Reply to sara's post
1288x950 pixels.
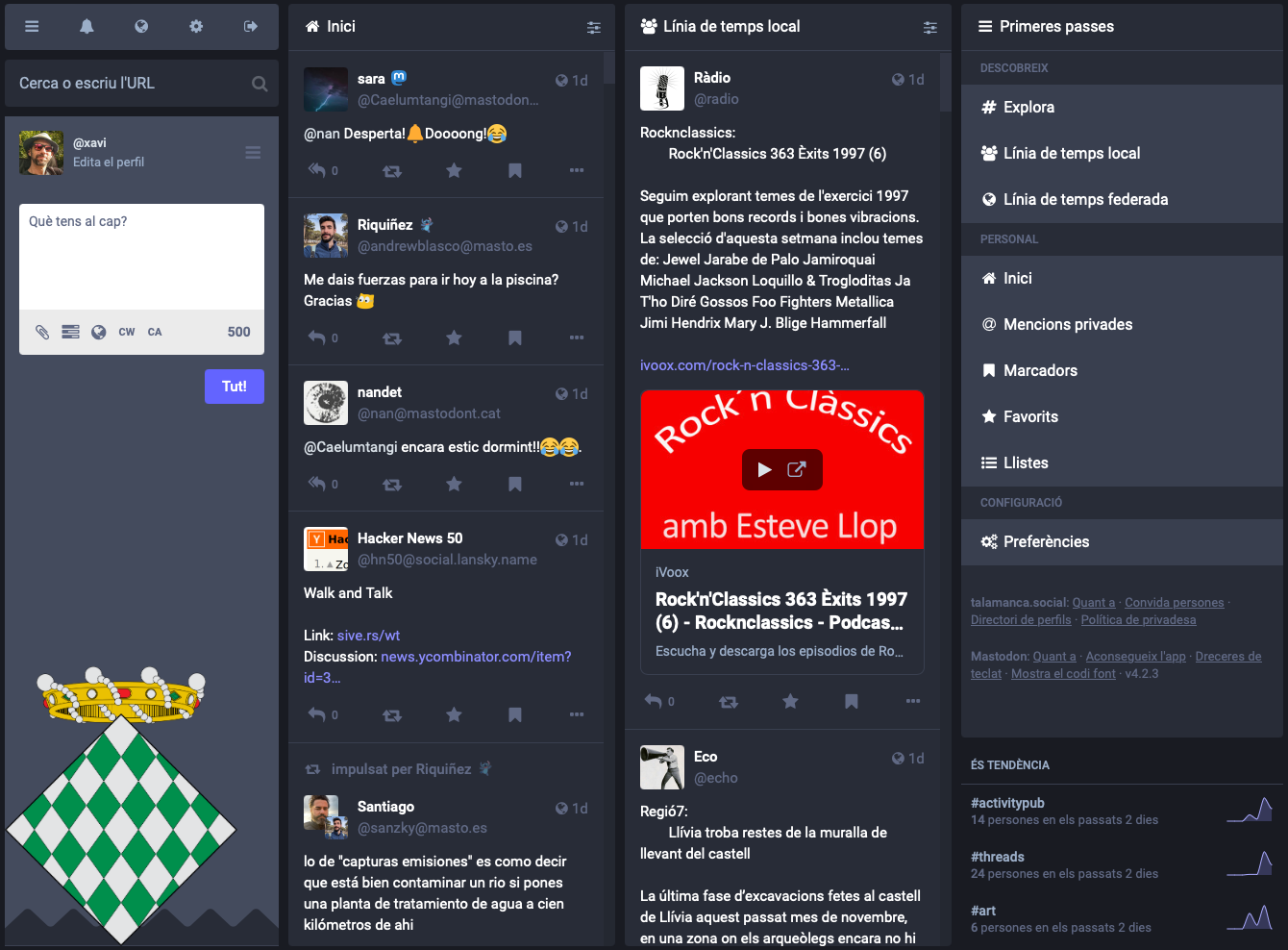click(x=317, y=170)
